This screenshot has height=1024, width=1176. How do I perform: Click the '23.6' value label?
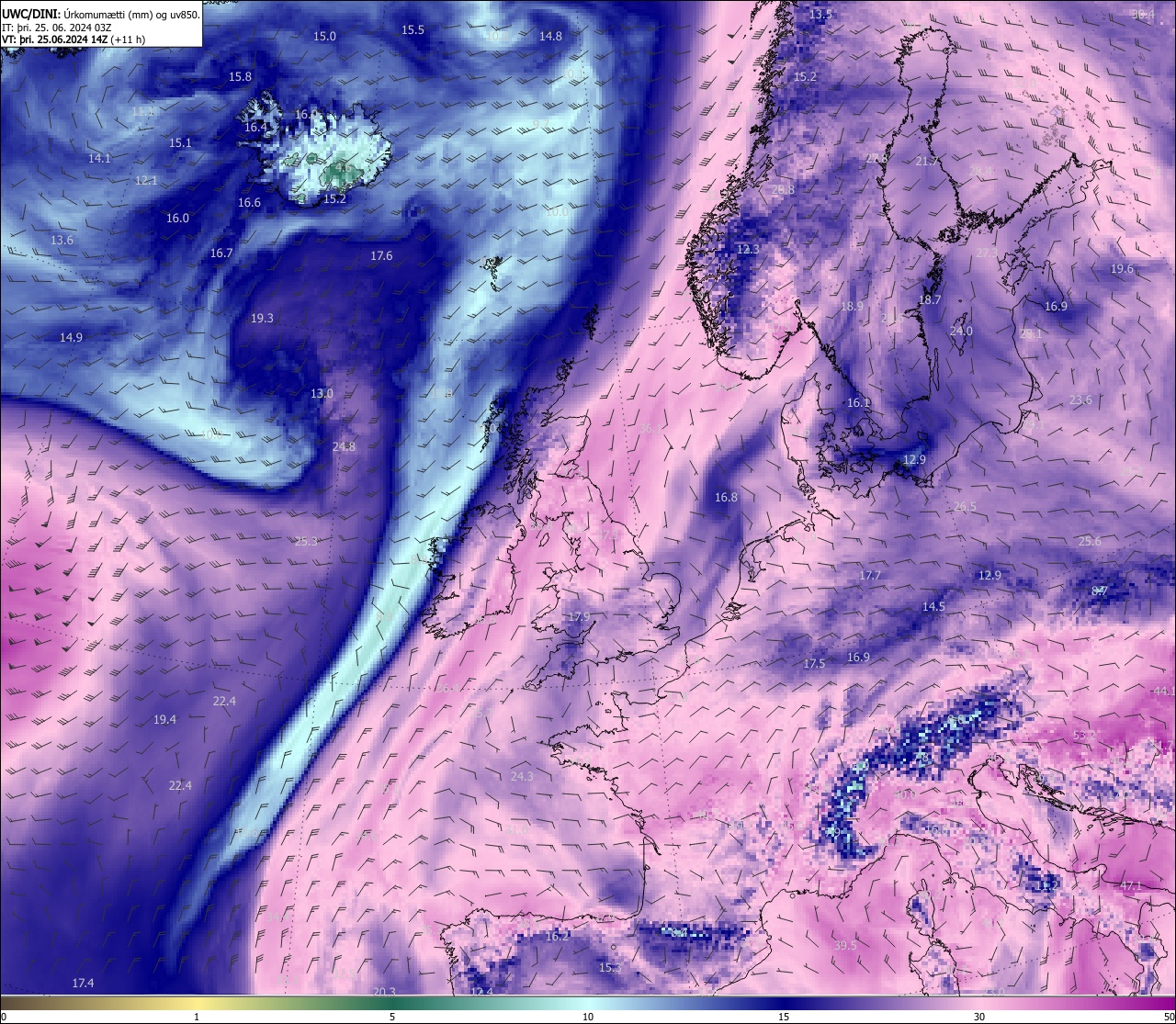1080,399
